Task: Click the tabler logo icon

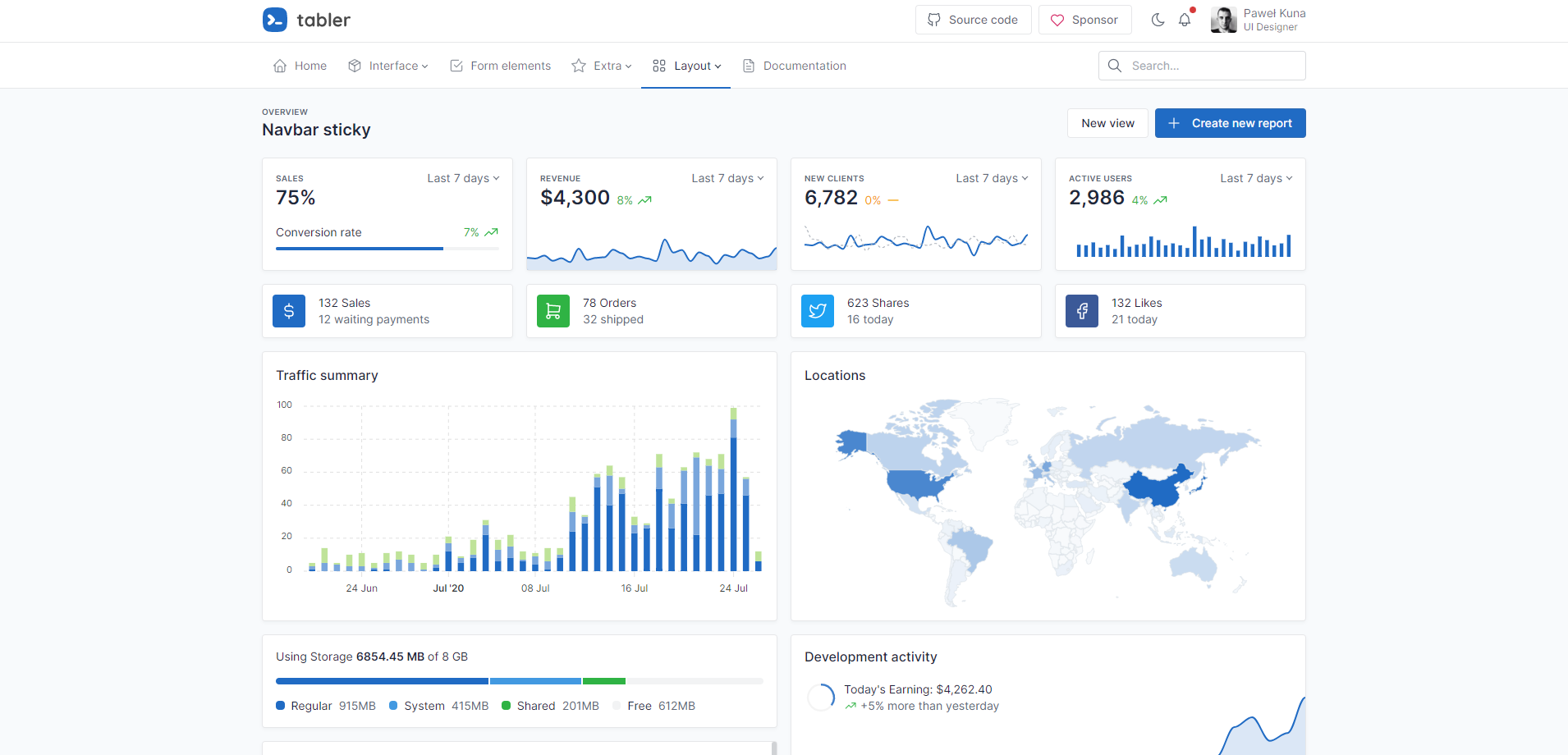Action: pos(275,20)
